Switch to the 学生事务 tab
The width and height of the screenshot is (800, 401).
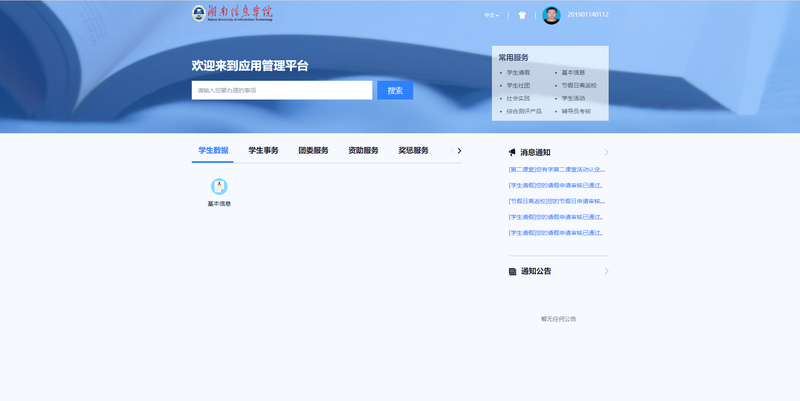coord(263,151)
